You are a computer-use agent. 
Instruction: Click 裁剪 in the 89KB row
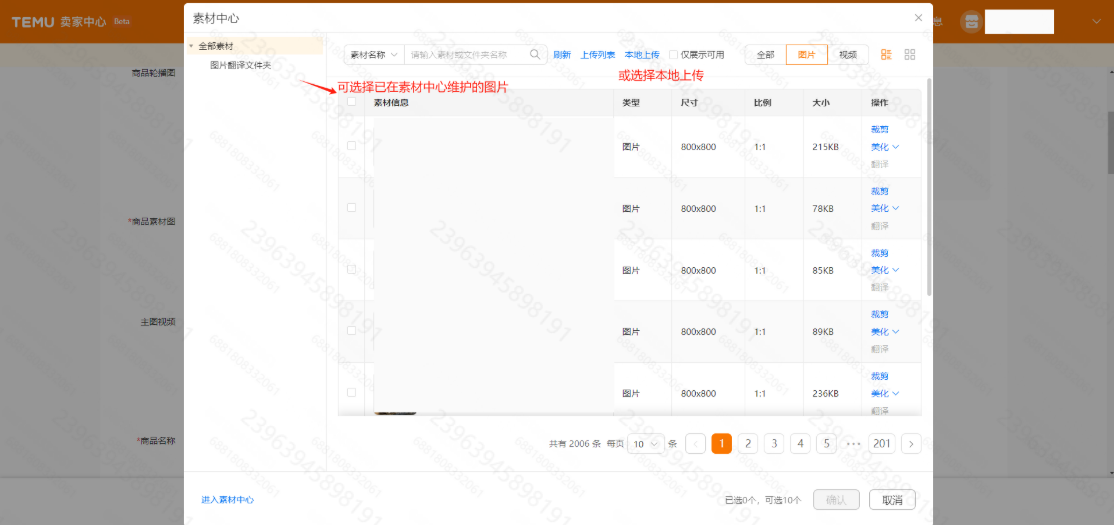coord(880,315)
